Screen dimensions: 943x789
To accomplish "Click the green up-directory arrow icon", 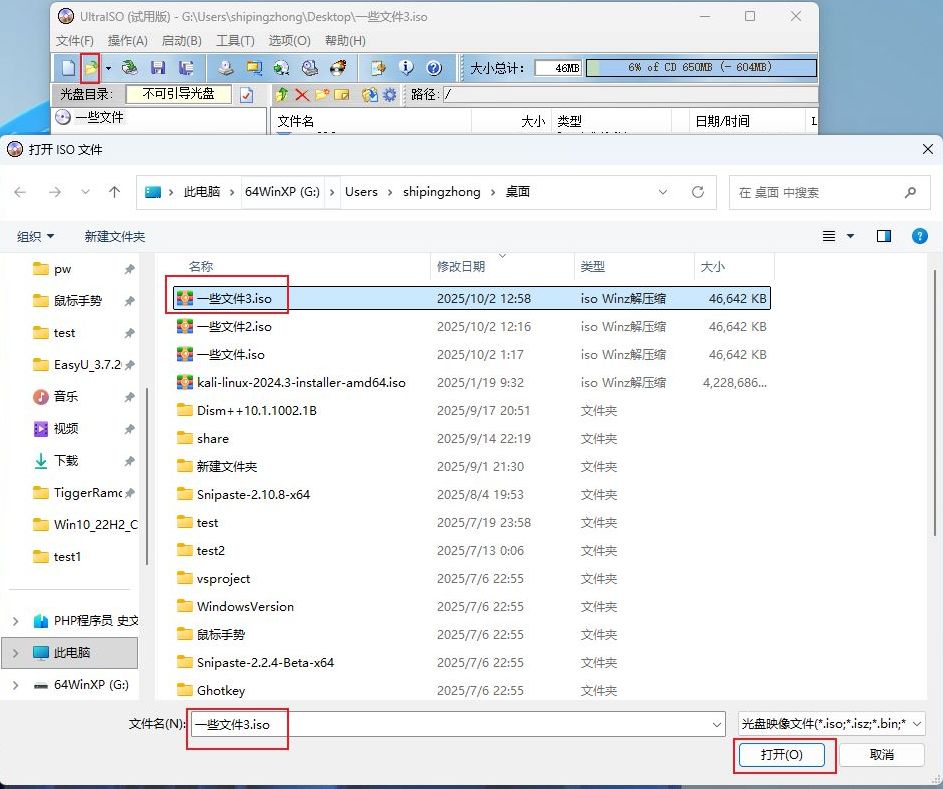I will (282, 95).
